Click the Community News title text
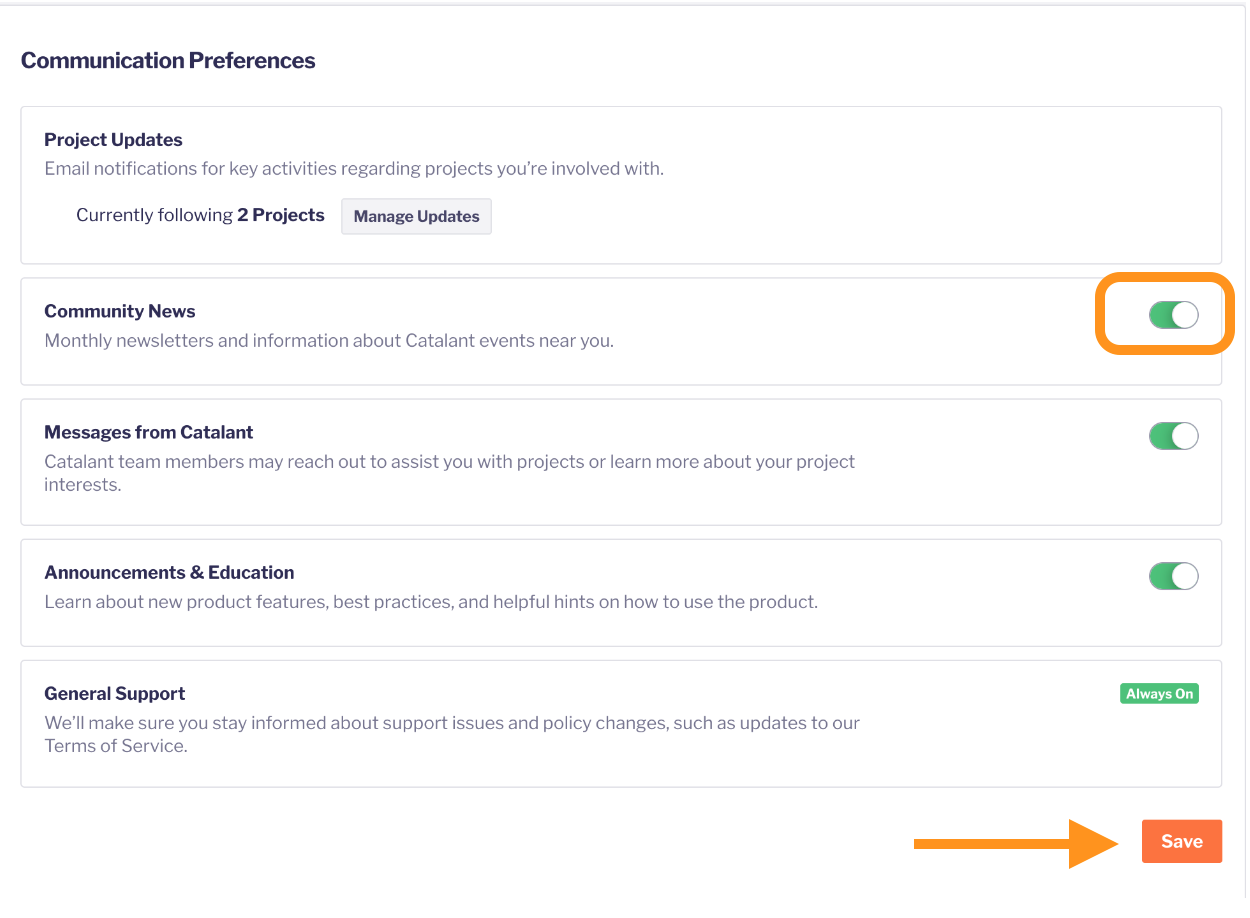Image resolution: width=1250 pixels, height=918 pixels. [120, 312]
